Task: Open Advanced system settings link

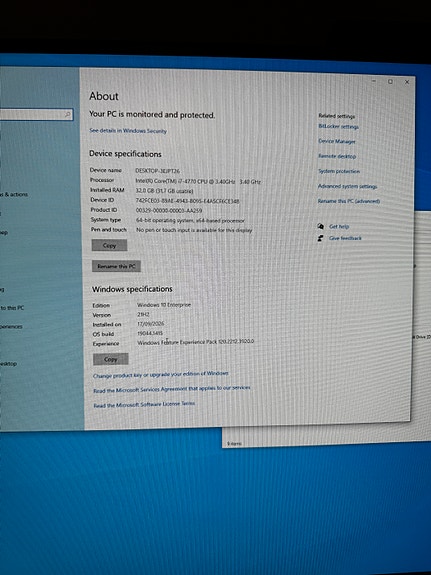Action: tap(347, 186)
